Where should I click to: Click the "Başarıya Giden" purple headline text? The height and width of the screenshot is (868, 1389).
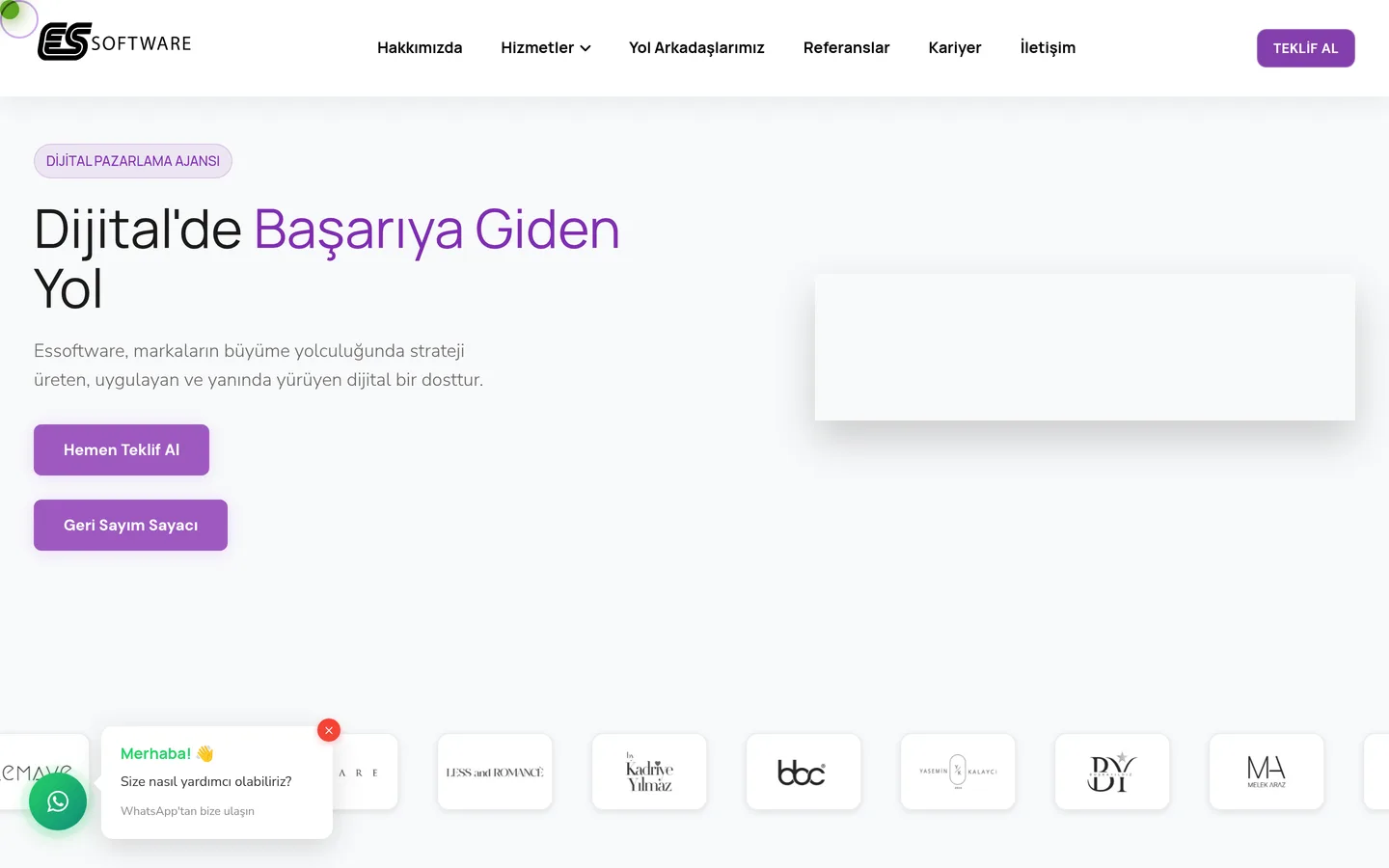(x=437, y=230)
